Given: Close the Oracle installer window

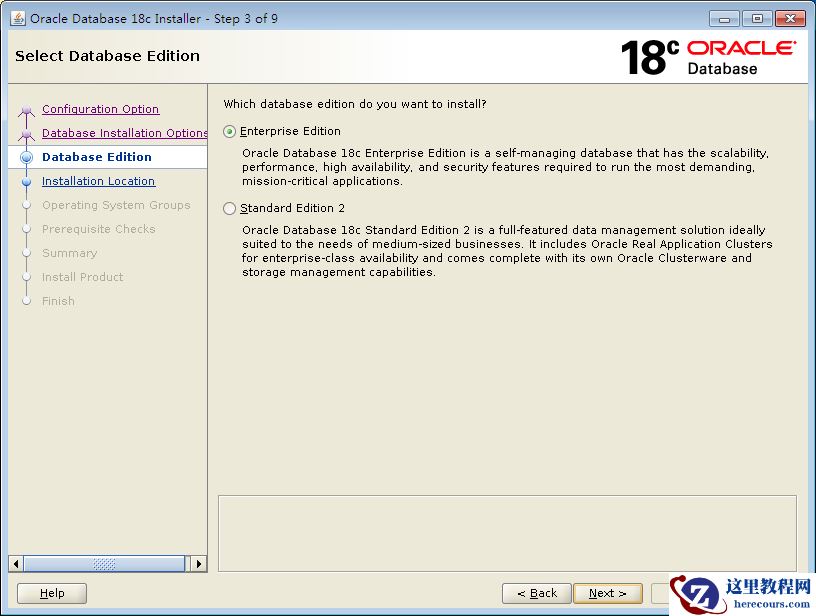Looking at the screenshot, I should pos(790,19).
